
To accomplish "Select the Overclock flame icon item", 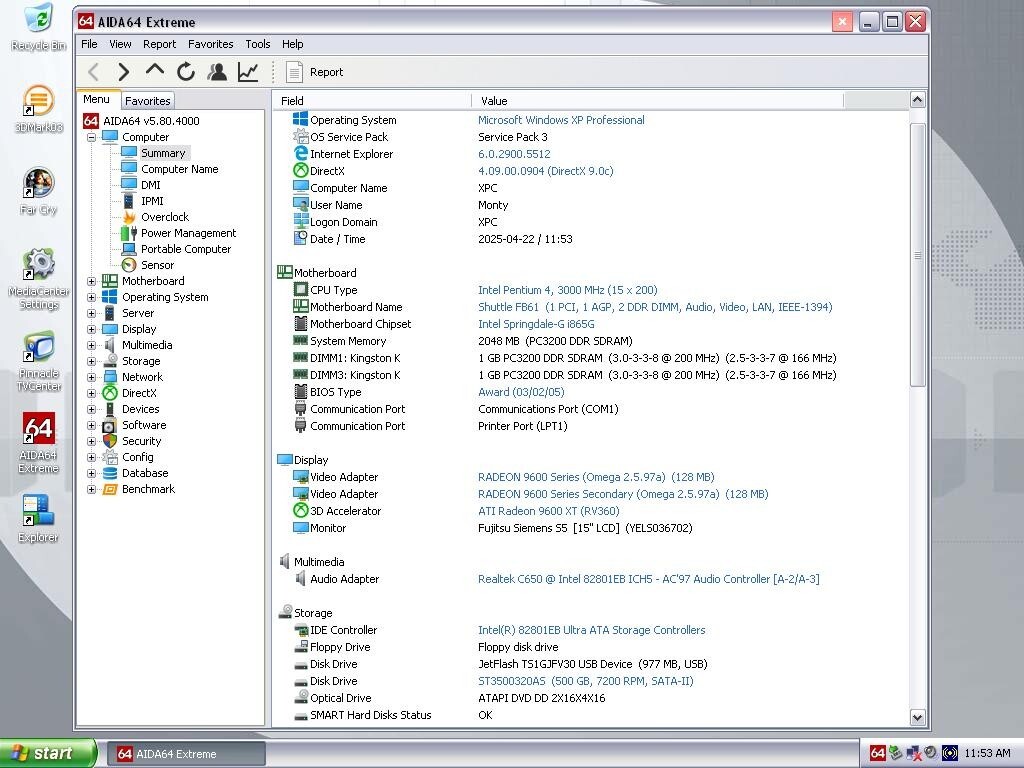I will point(129,217).
